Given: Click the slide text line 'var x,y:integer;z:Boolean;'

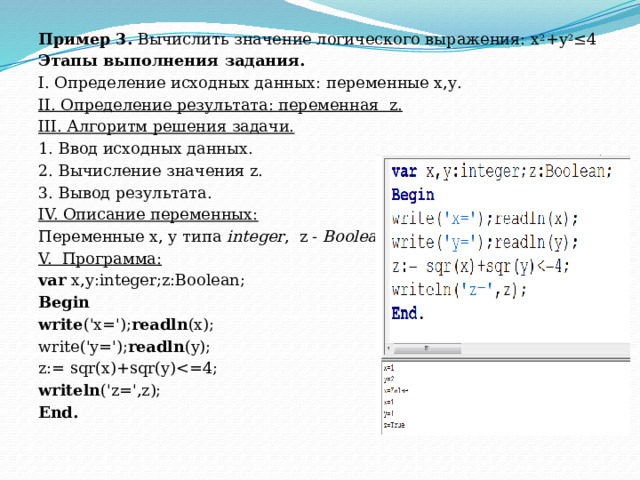Looking at the screenshot, I should tap(141, 281).
